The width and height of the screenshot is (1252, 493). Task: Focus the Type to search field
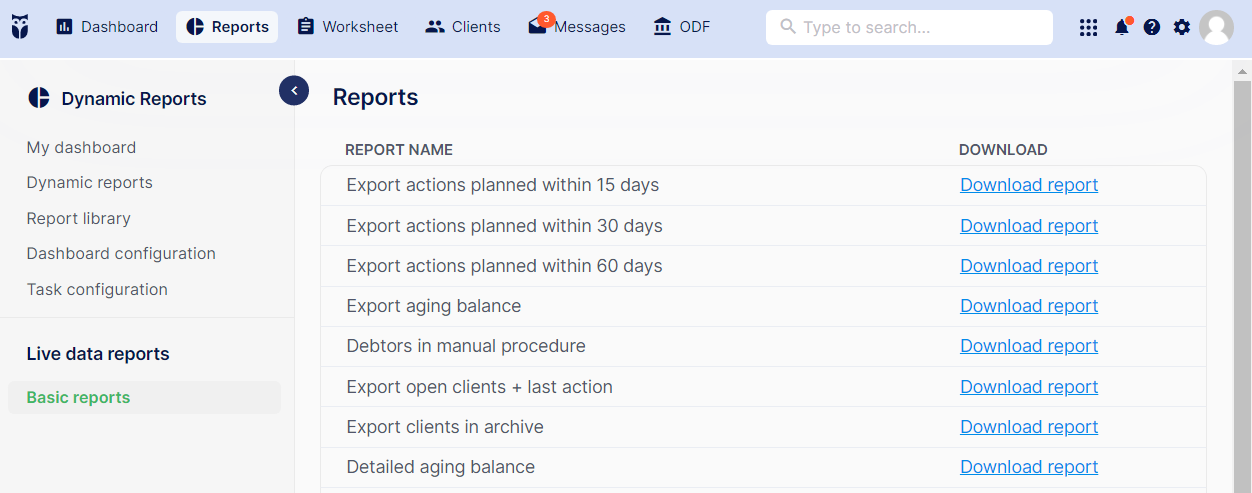tap(909, 27)
